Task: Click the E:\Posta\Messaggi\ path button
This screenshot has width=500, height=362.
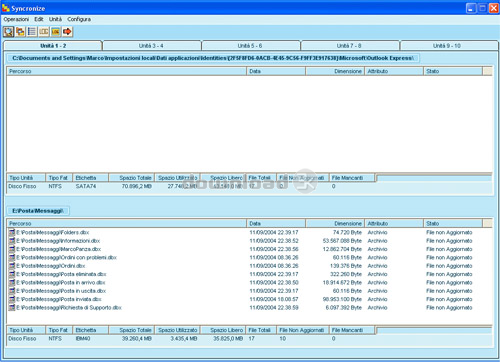Action: (38, 211)
